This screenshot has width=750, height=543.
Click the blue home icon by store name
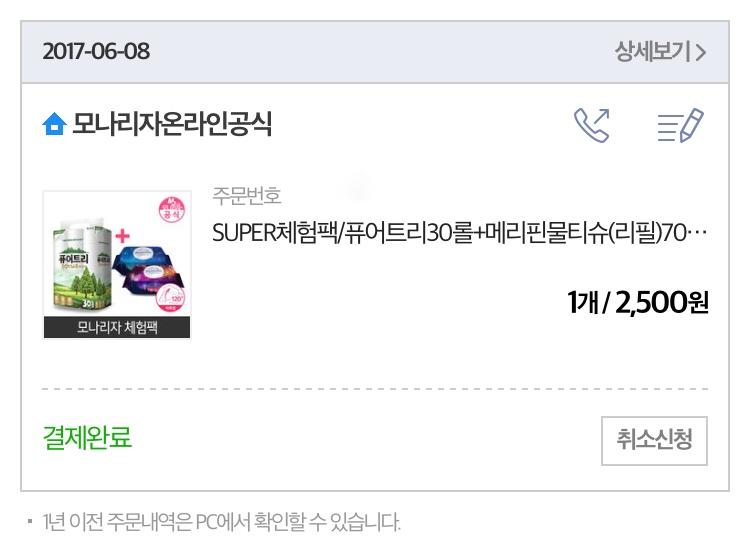pyautogui.click(x=54, y=124)
